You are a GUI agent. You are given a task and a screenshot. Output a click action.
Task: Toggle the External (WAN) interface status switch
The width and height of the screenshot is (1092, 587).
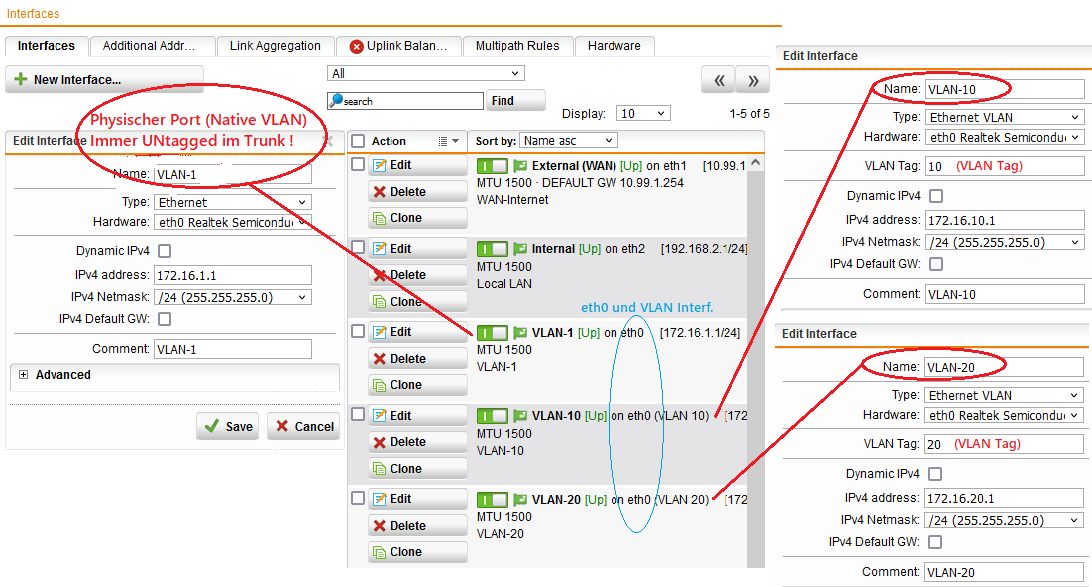(x=492, y=166)
